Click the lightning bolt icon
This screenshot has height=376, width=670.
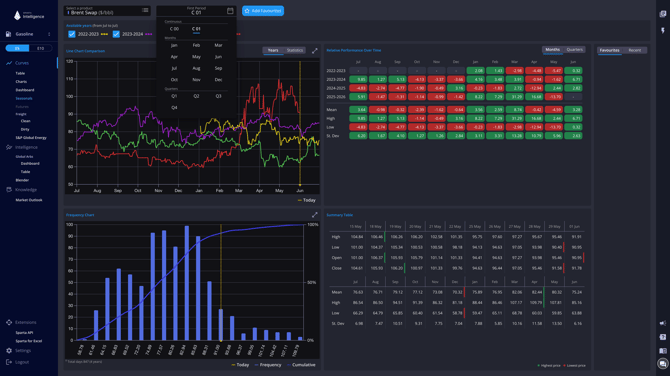pos(663,30)
